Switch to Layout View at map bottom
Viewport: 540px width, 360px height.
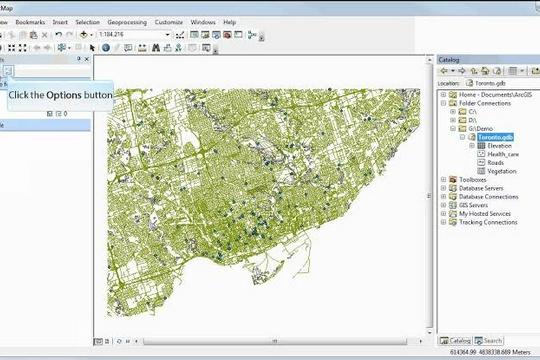pyautogui.click(x=107, y=341)
